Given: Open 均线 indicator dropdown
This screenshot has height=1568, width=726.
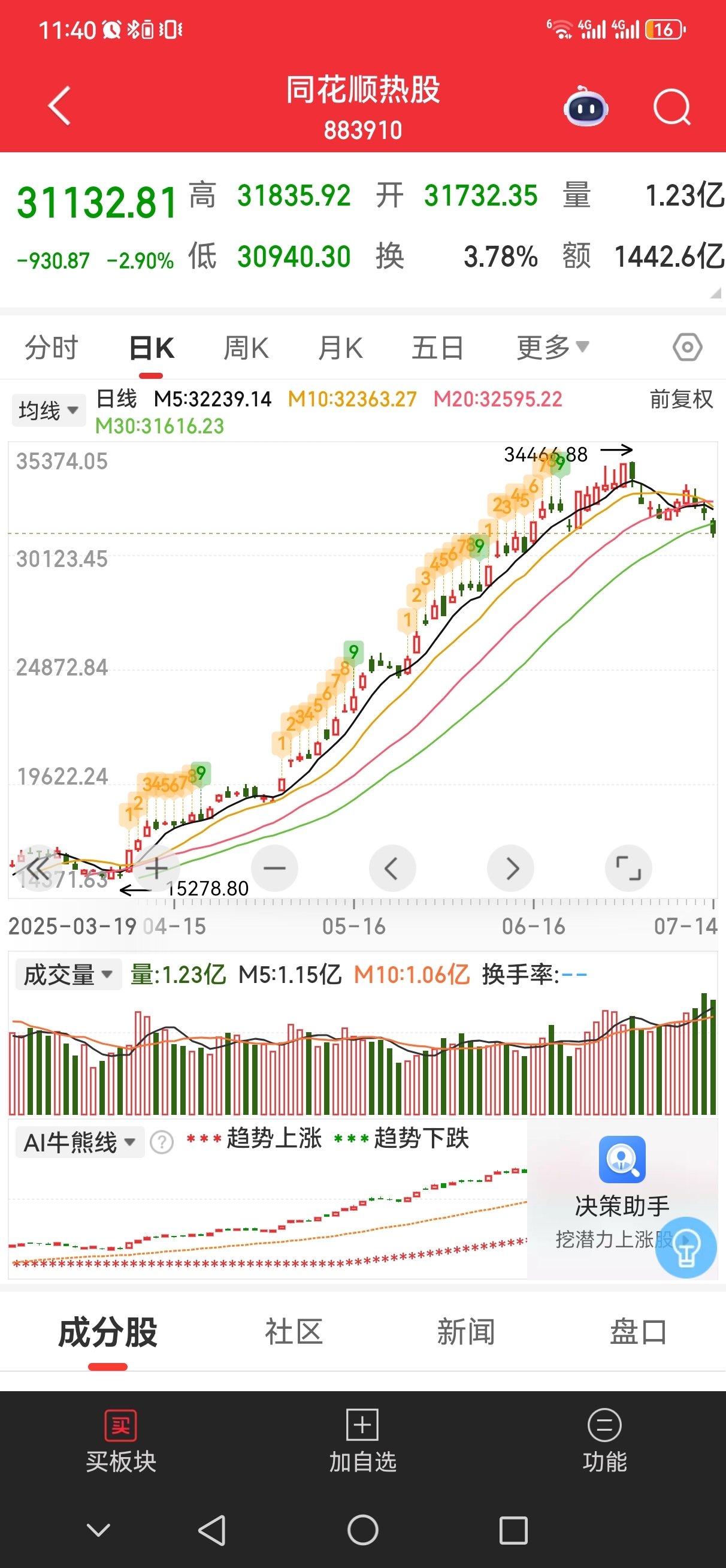Looking at the screenshot, I should click(49, 410).
